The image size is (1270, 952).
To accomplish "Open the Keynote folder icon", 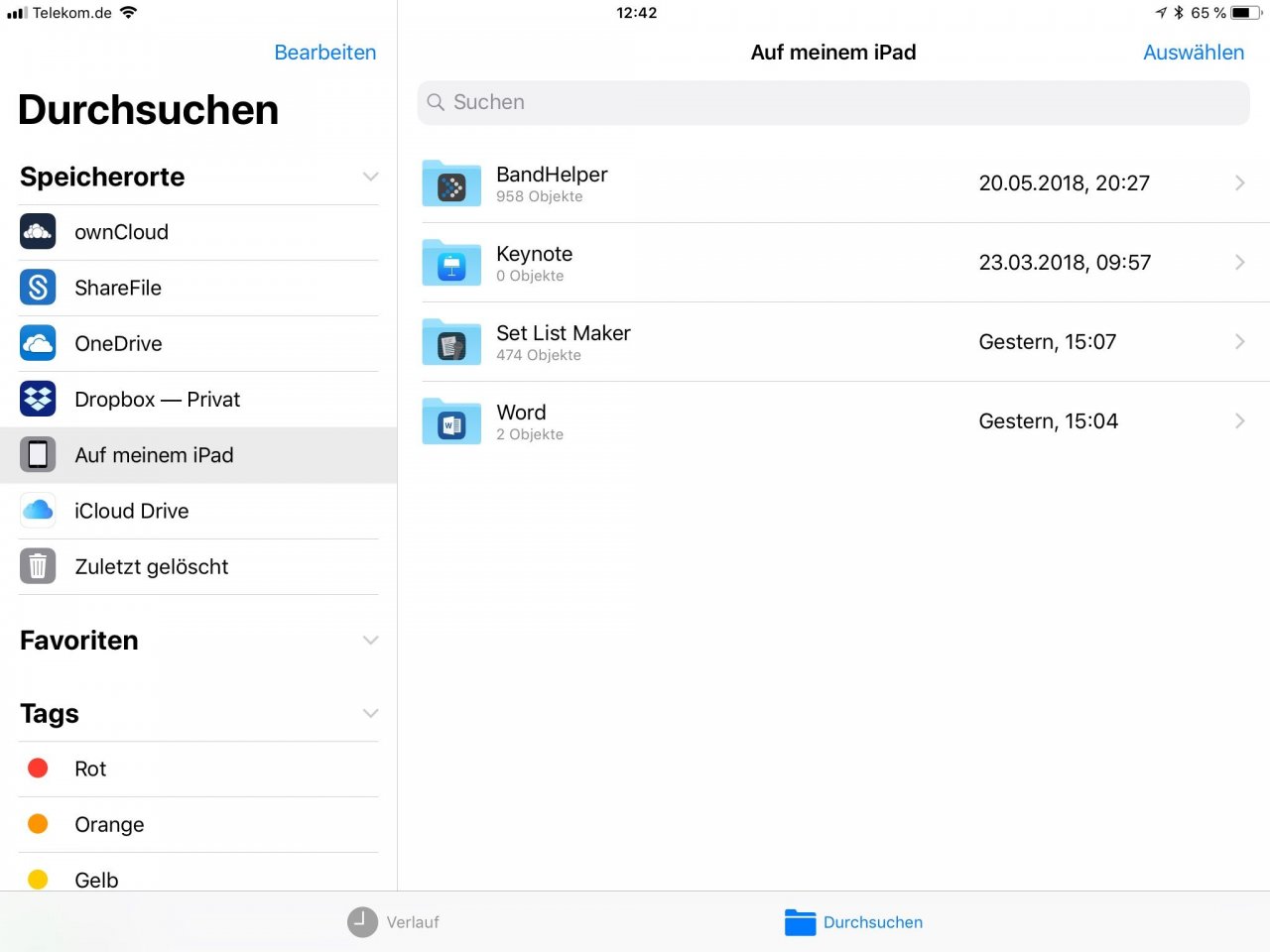I will point(451,263).
